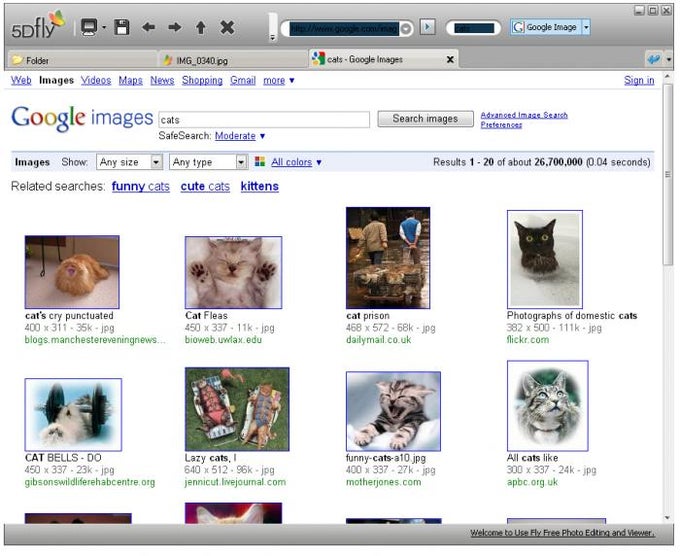Open the News link

coord(162,80)
